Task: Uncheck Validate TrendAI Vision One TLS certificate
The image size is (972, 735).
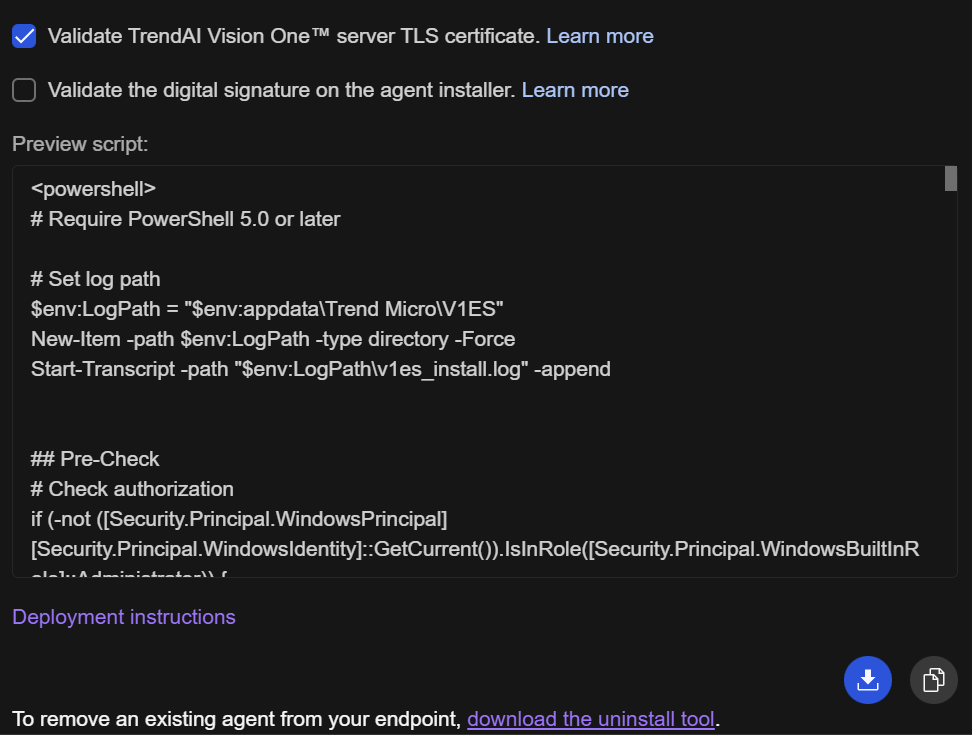Action: coord(24,36)
